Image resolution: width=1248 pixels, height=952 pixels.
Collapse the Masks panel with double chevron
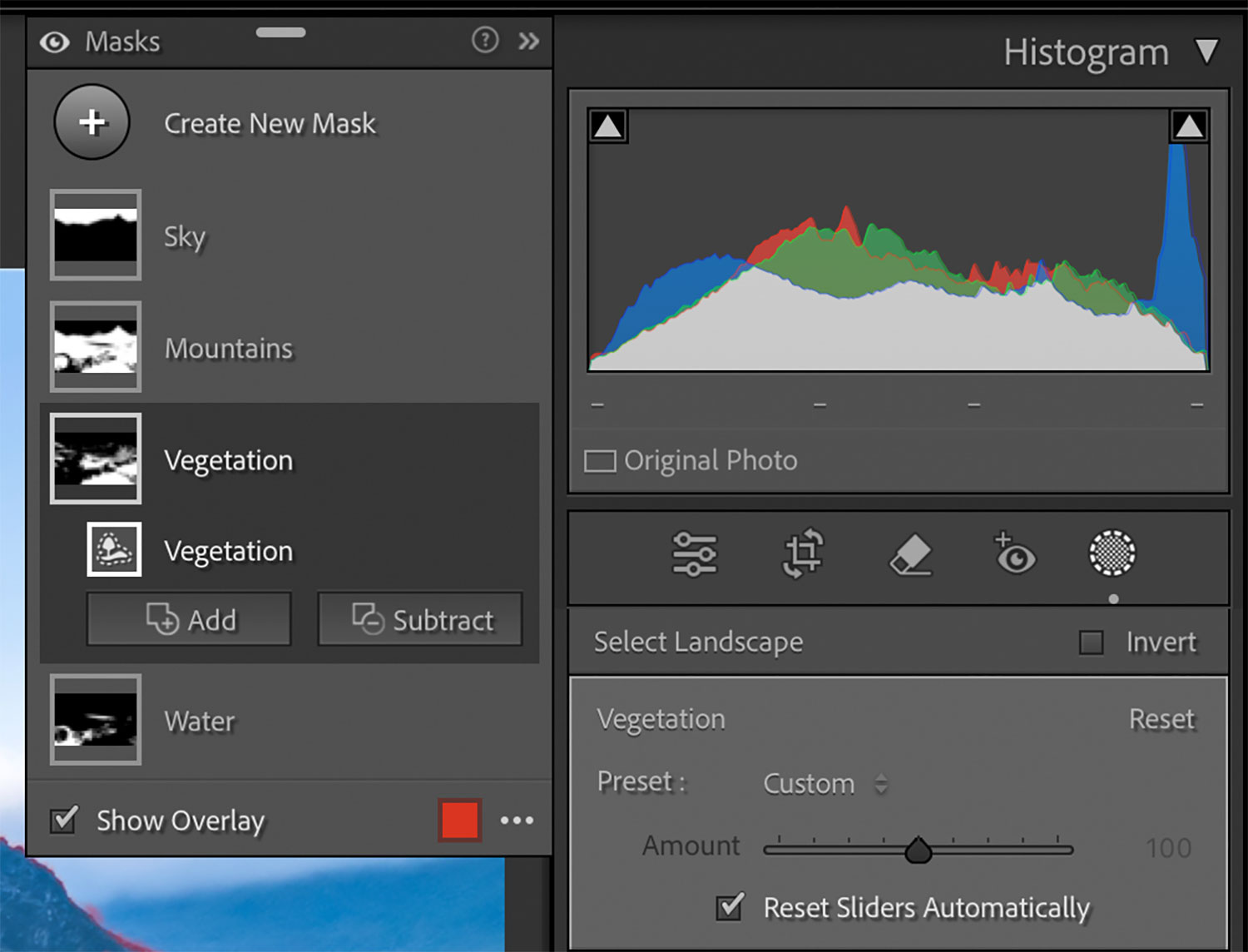[529, 41]
